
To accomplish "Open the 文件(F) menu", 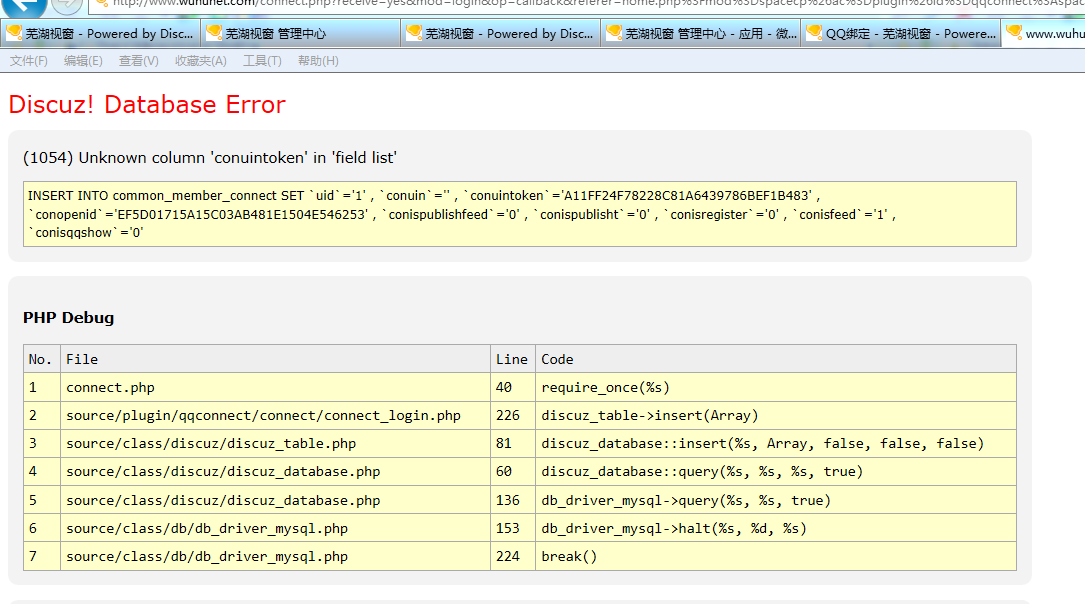I will [x=28, y=61].
